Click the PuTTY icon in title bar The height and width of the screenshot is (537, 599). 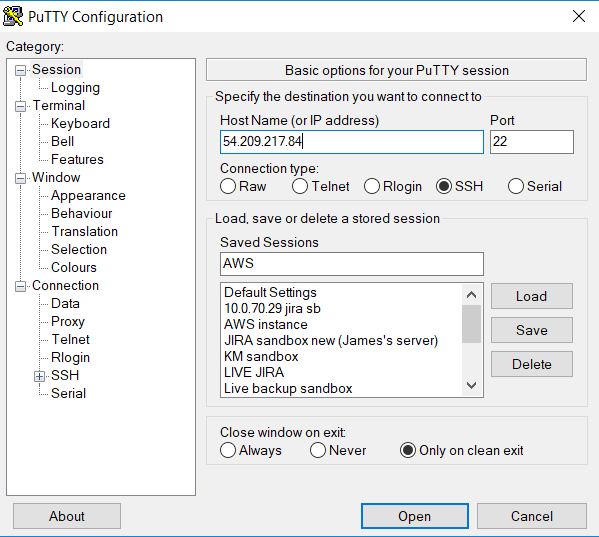(x=13, y=16)
